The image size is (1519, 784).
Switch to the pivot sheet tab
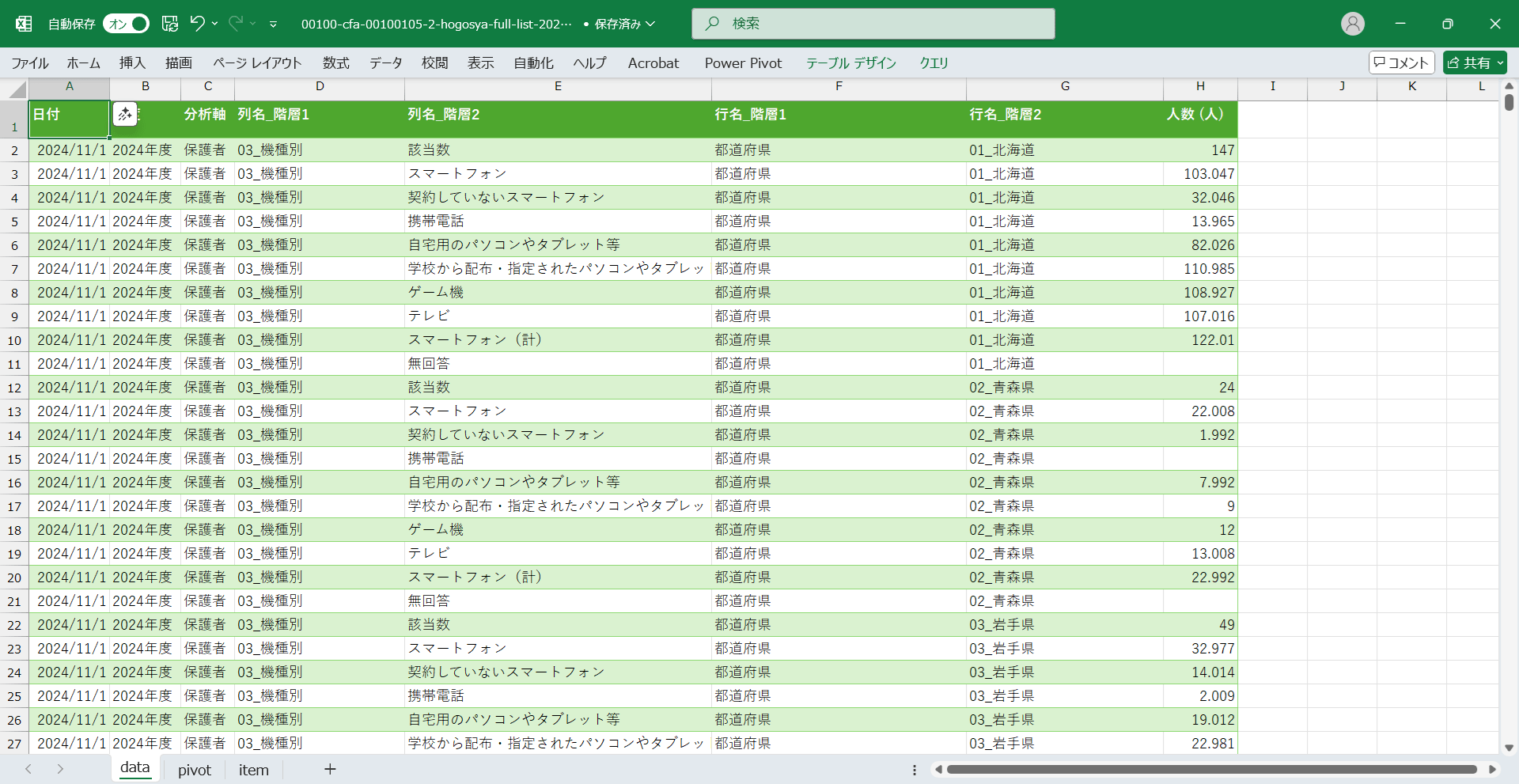point(194,770)
